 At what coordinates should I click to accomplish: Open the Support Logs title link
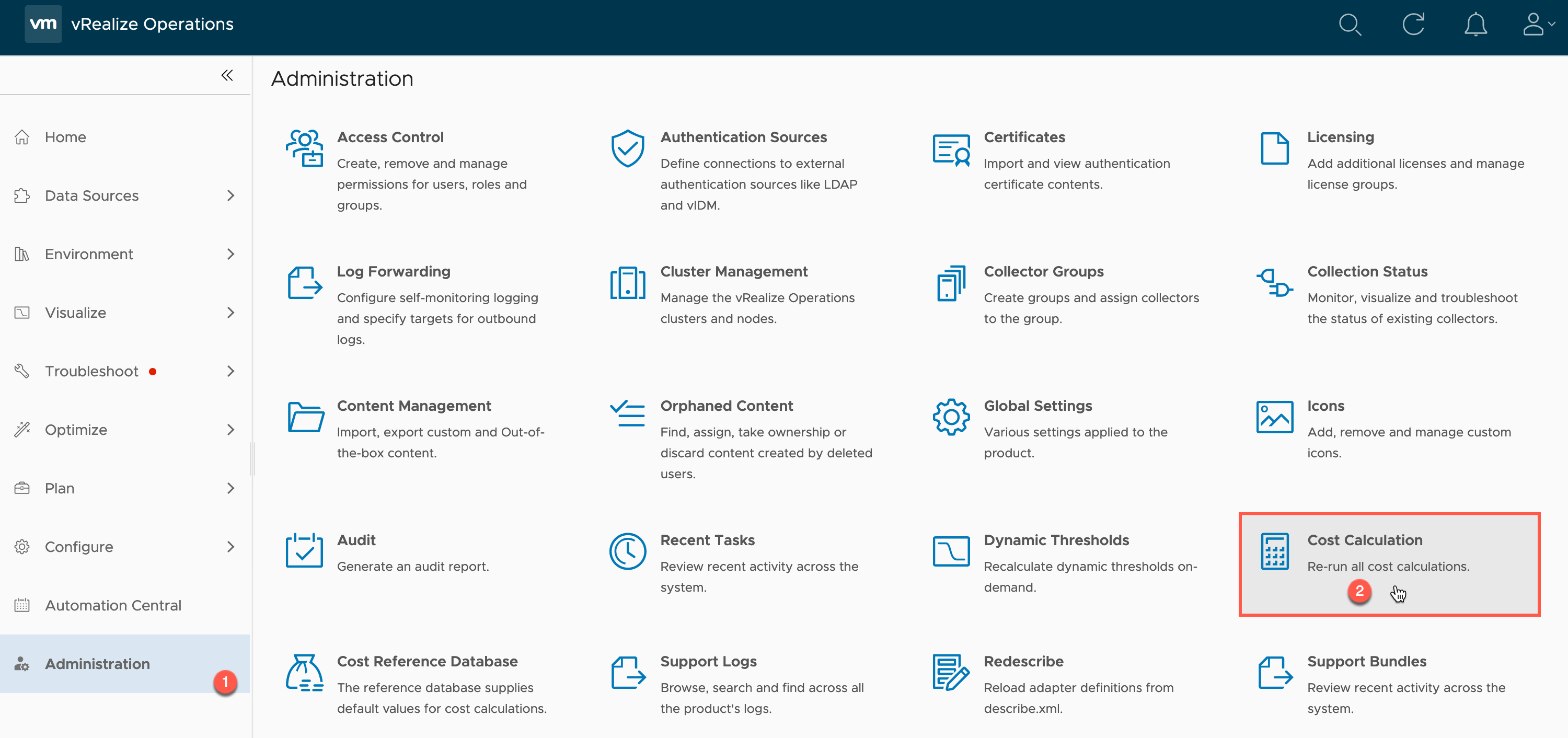coord(709,662)
